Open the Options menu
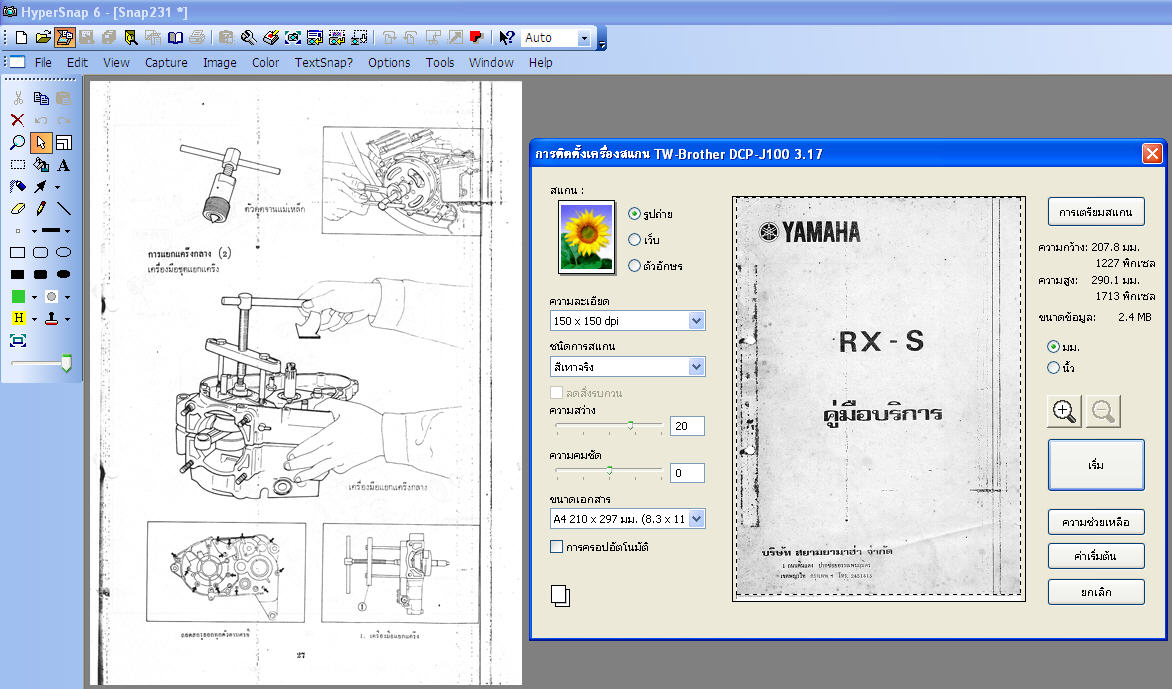The height and width of the screenshot is (689, 1172). [389, 63]
